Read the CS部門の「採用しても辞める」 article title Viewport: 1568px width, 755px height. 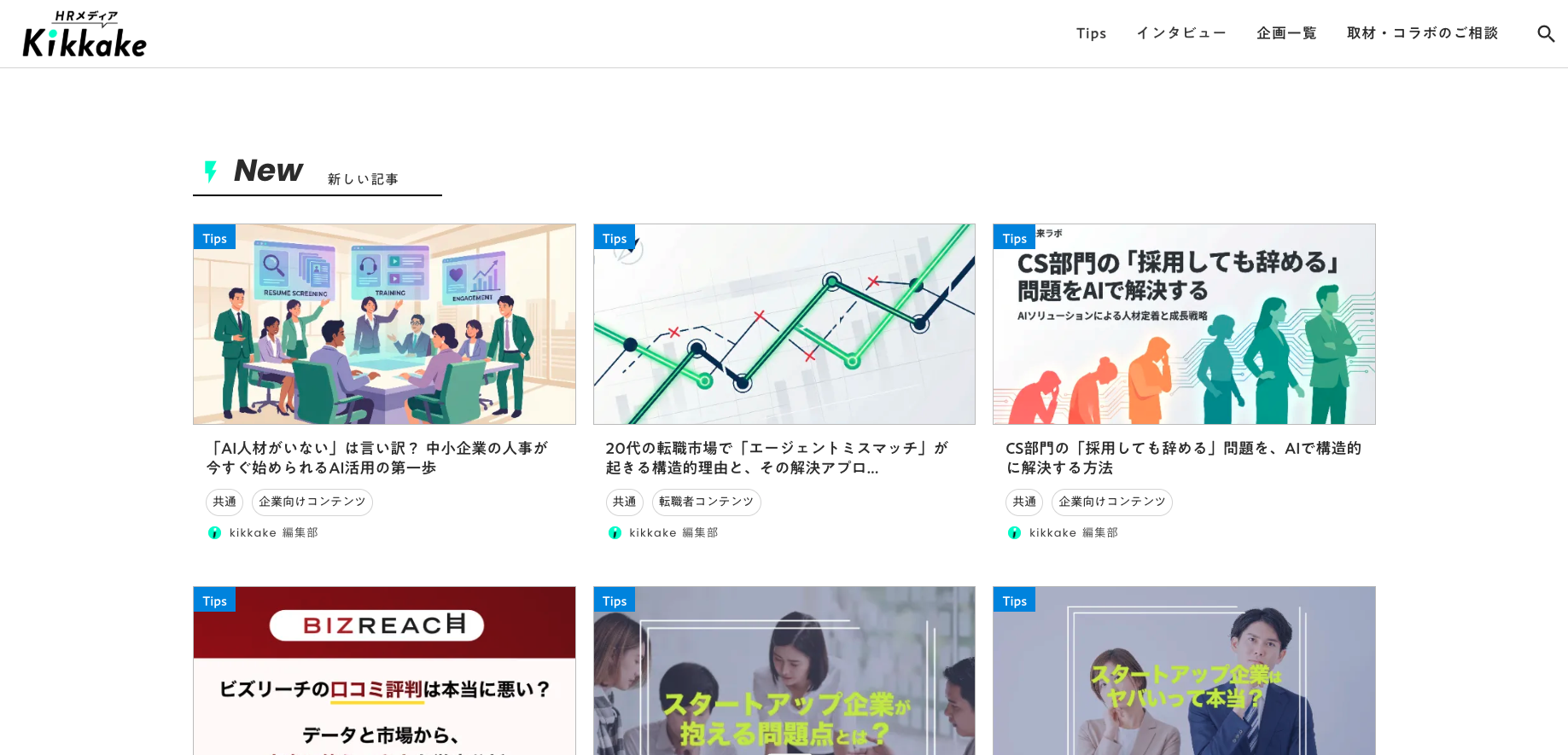click(x=1184, y=458)
